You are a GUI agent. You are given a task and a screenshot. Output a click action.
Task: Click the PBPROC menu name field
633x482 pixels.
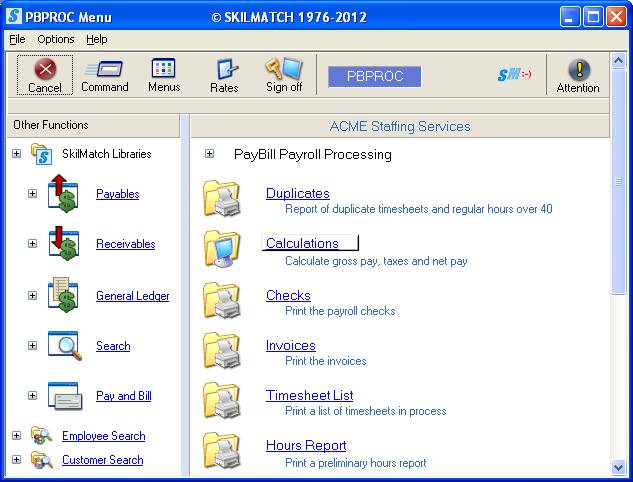click(375, 77)
